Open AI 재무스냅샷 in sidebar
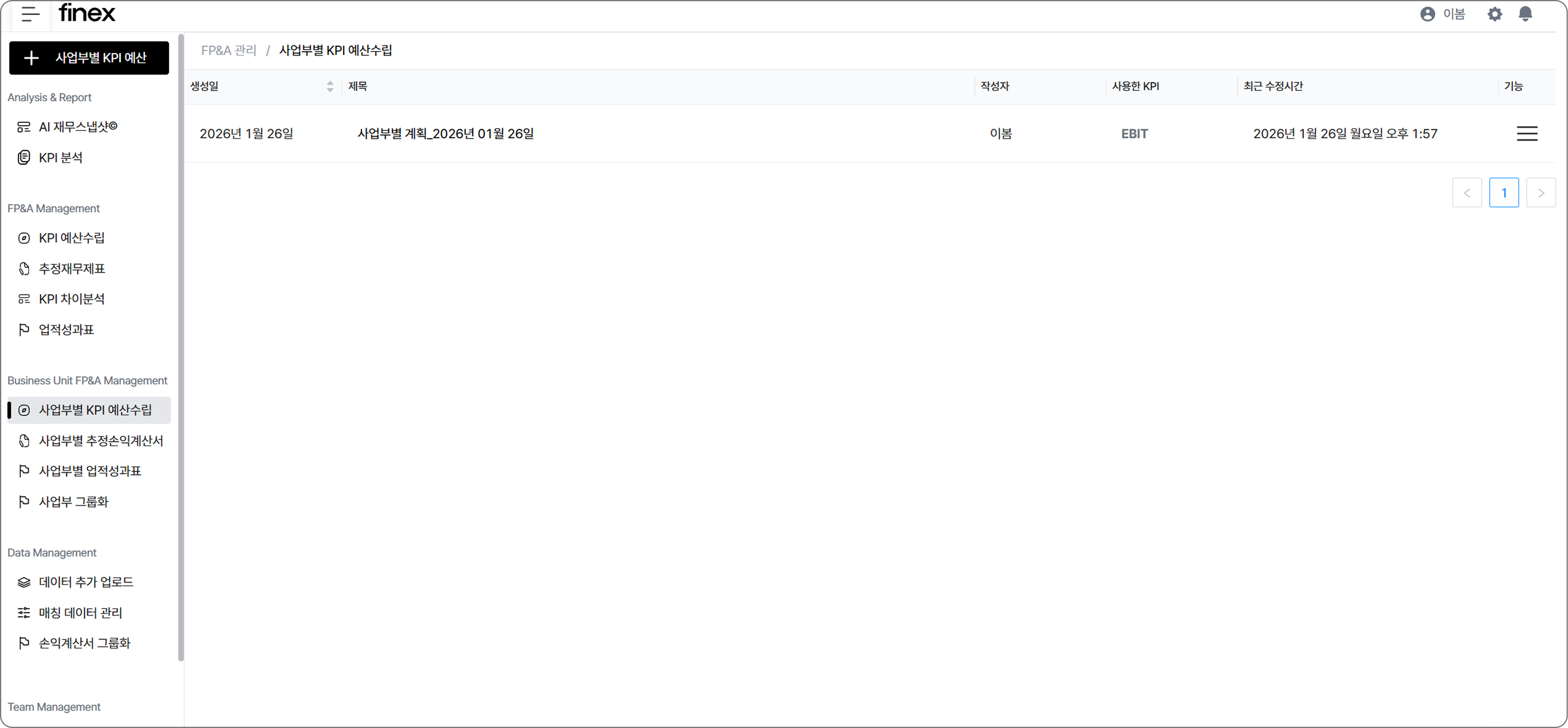This screenshot has height=728, width=1568. (x=78, y=127)
